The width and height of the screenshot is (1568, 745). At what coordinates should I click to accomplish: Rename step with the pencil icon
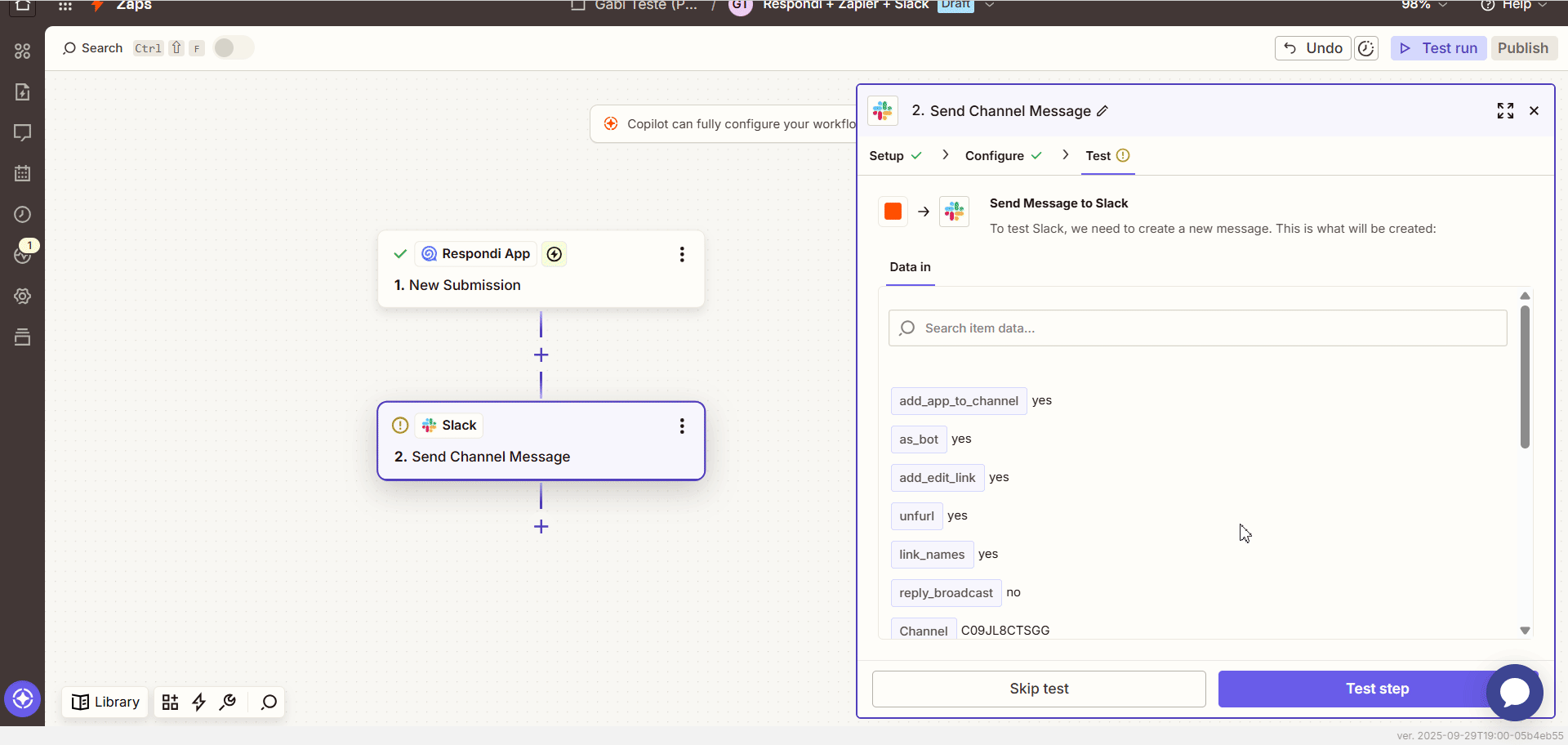[1102, 111]
